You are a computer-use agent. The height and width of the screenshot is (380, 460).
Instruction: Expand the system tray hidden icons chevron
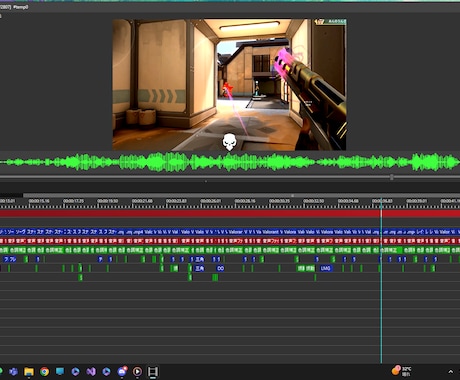pyautogui.click(x=451, y=371)
